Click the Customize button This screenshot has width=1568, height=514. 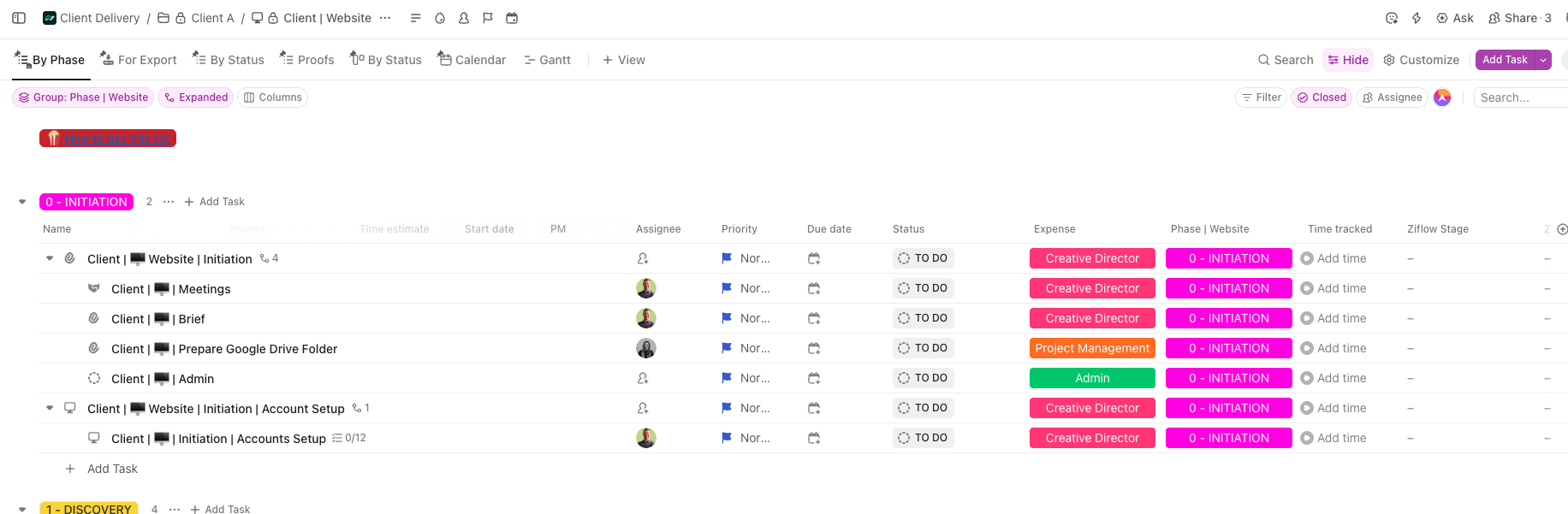pyautogui.click(x=1421, y=60)
